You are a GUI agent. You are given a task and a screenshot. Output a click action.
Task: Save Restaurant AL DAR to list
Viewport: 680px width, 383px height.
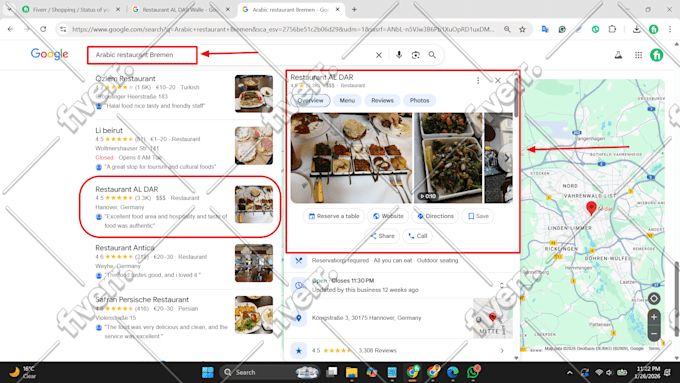[x=477, y=216]
